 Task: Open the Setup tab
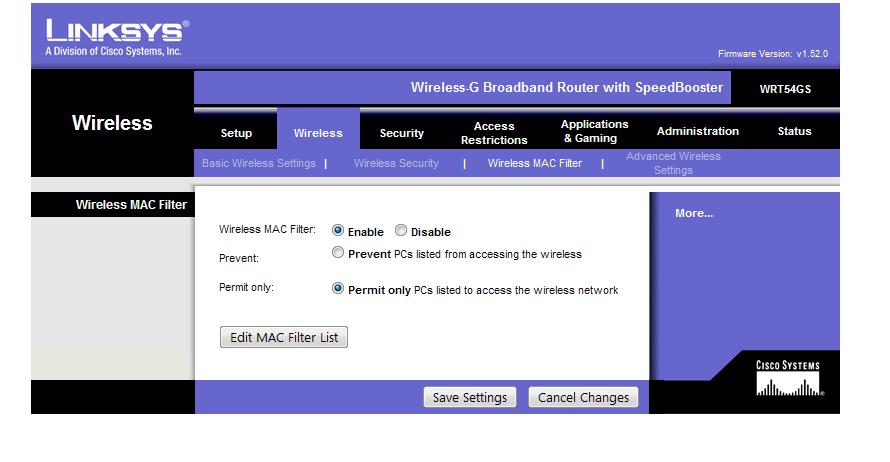[x=236, y=133]
